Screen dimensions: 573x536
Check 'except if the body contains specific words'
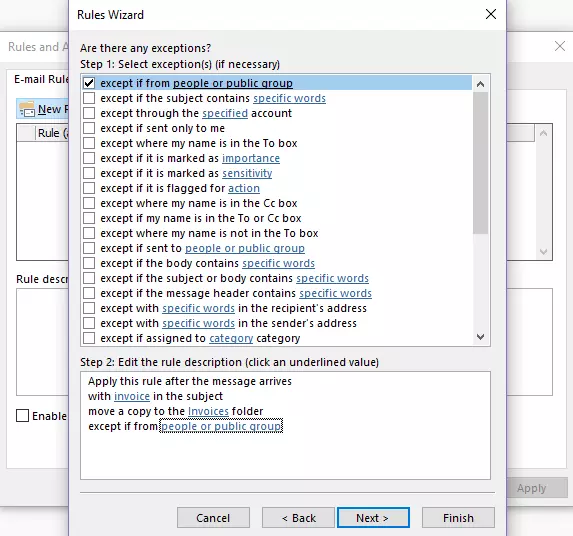[89, 263]
